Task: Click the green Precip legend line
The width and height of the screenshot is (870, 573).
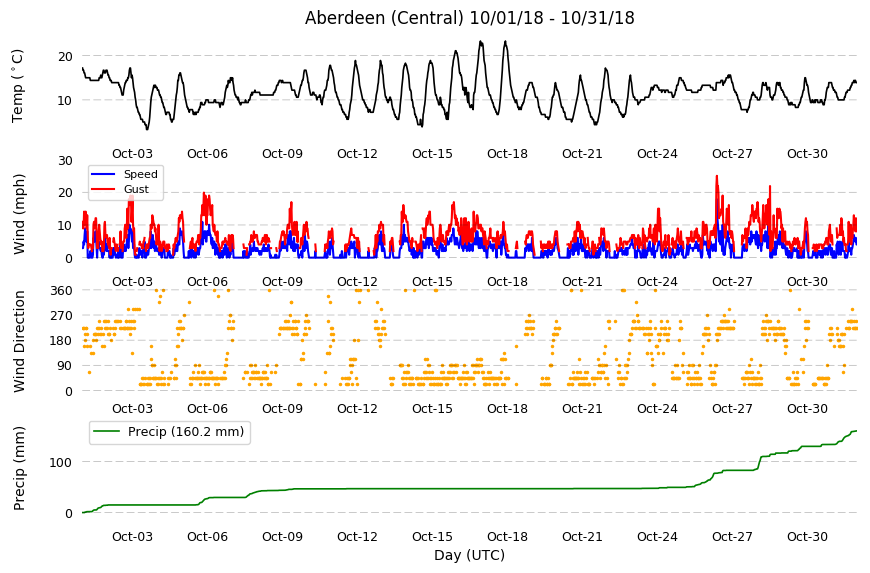Action: [107, 432]
